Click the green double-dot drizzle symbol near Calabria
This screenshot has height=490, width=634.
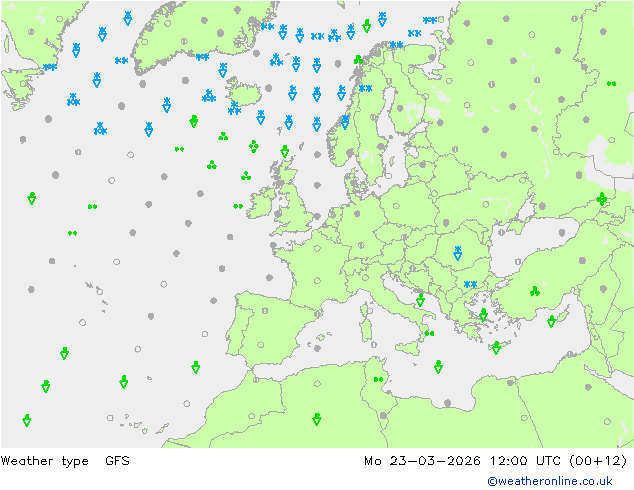pyautogui.click(x=429, y=334)
